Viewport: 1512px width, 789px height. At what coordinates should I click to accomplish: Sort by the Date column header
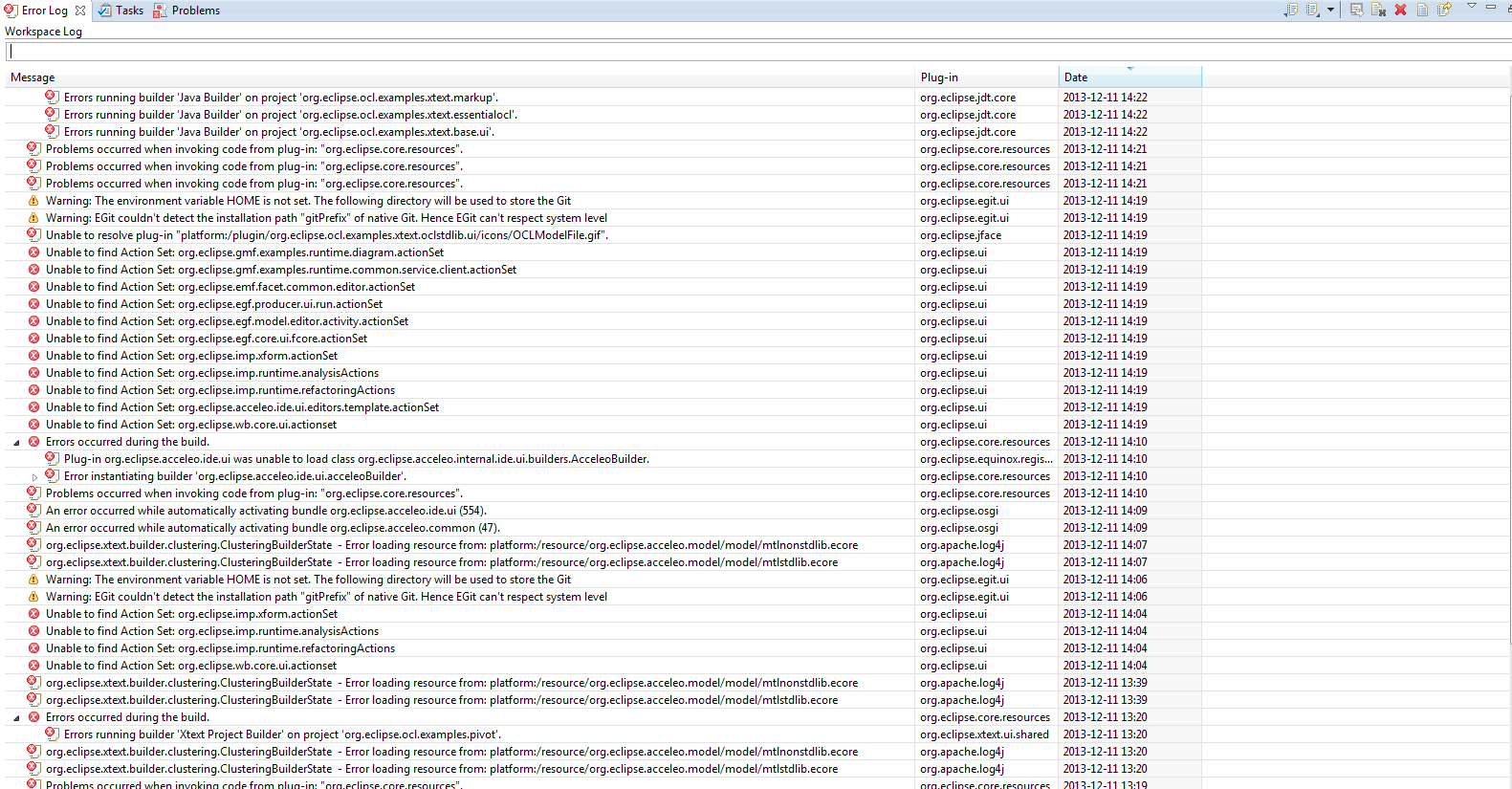coord(1130,77)
